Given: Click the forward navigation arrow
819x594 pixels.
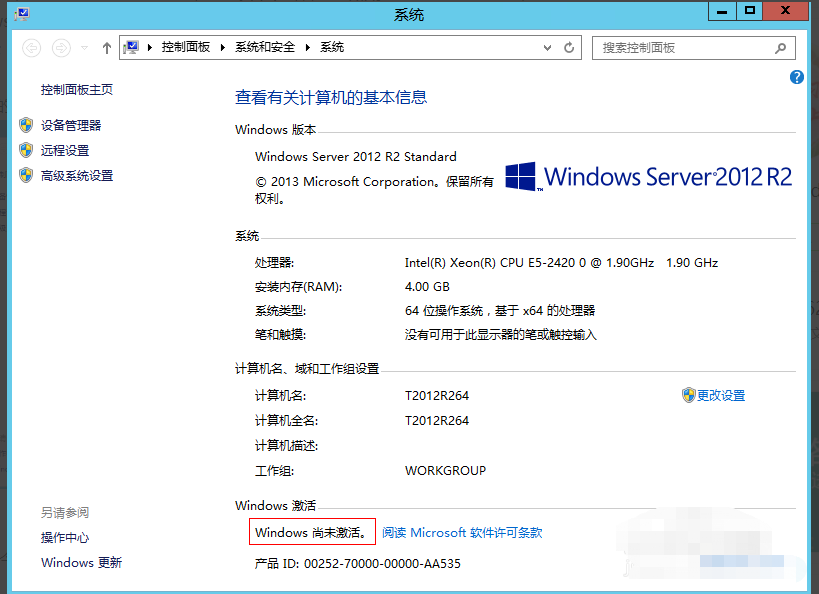Looking at the screenshot, I should pyautogui.click(x=60, y=47).
